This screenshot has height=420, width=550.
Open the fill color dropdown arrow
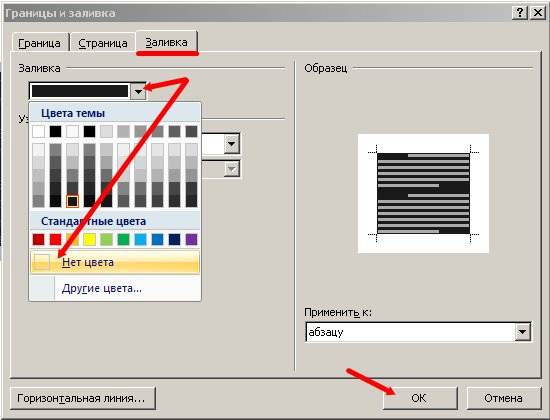coord(138,92)
